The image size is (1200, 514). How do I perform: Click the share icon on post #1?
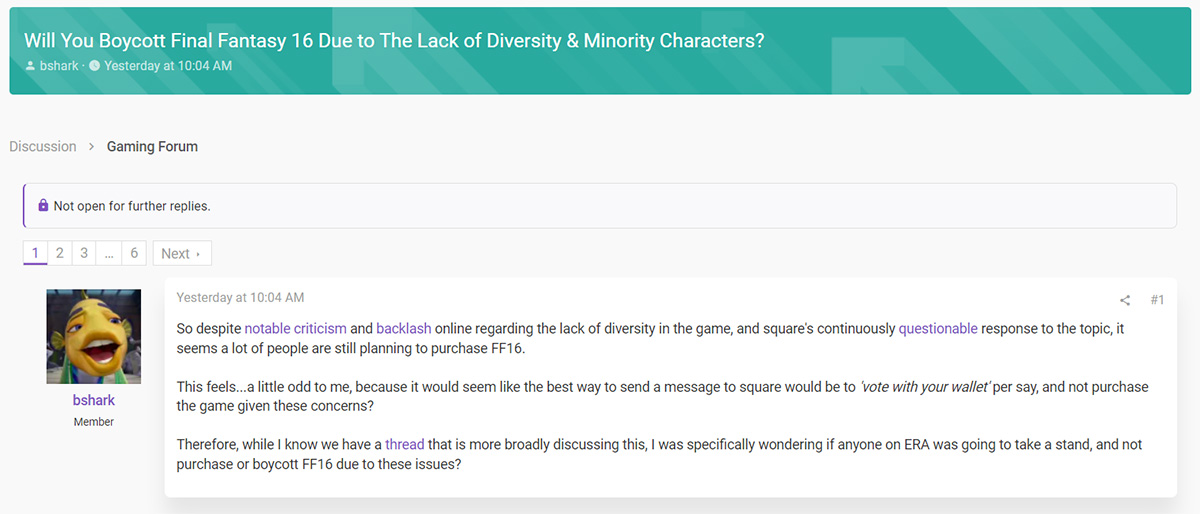(1125, 300)
